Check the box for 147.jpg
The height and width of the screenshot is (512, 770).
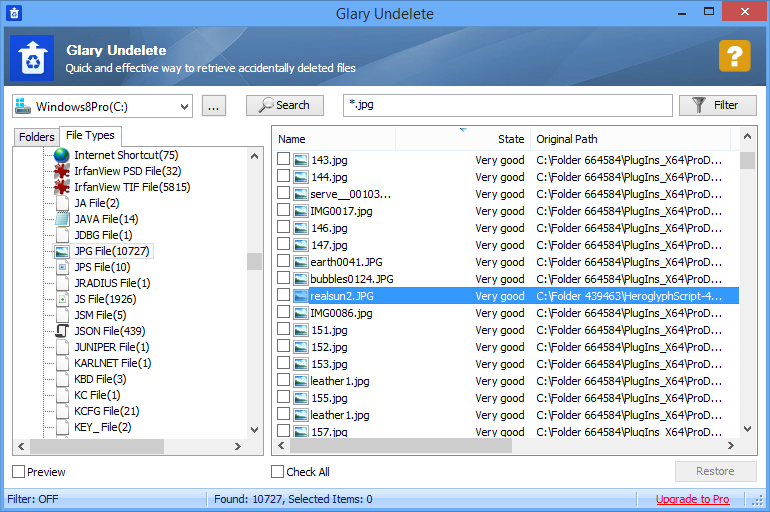point(283,244)
